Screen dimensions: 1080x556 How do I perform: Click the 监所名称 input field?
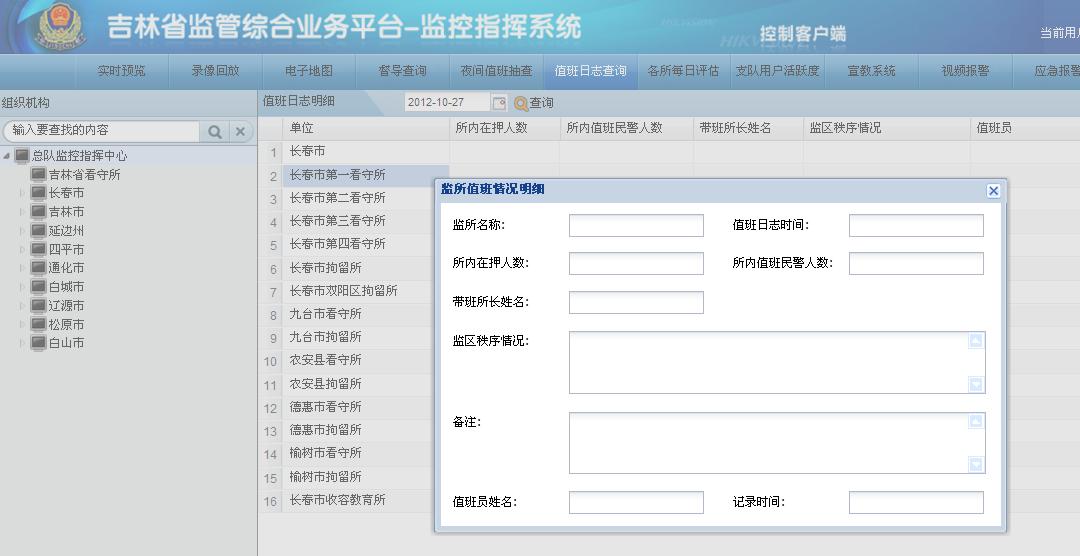point(636,226)
